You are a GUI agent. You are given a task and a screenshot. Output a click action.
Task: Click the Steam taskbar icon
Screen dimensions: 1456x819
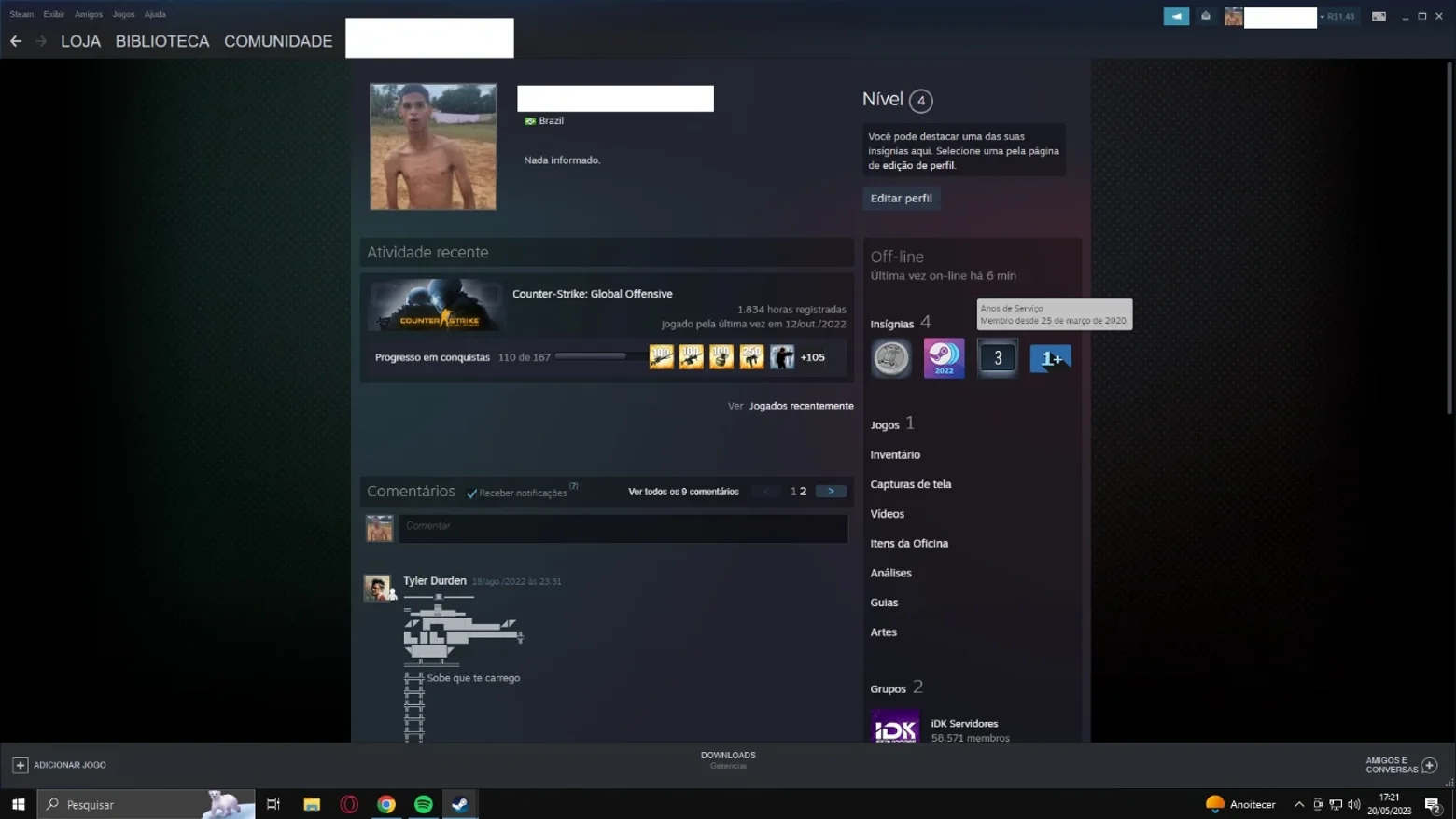(x=460, y=804)
